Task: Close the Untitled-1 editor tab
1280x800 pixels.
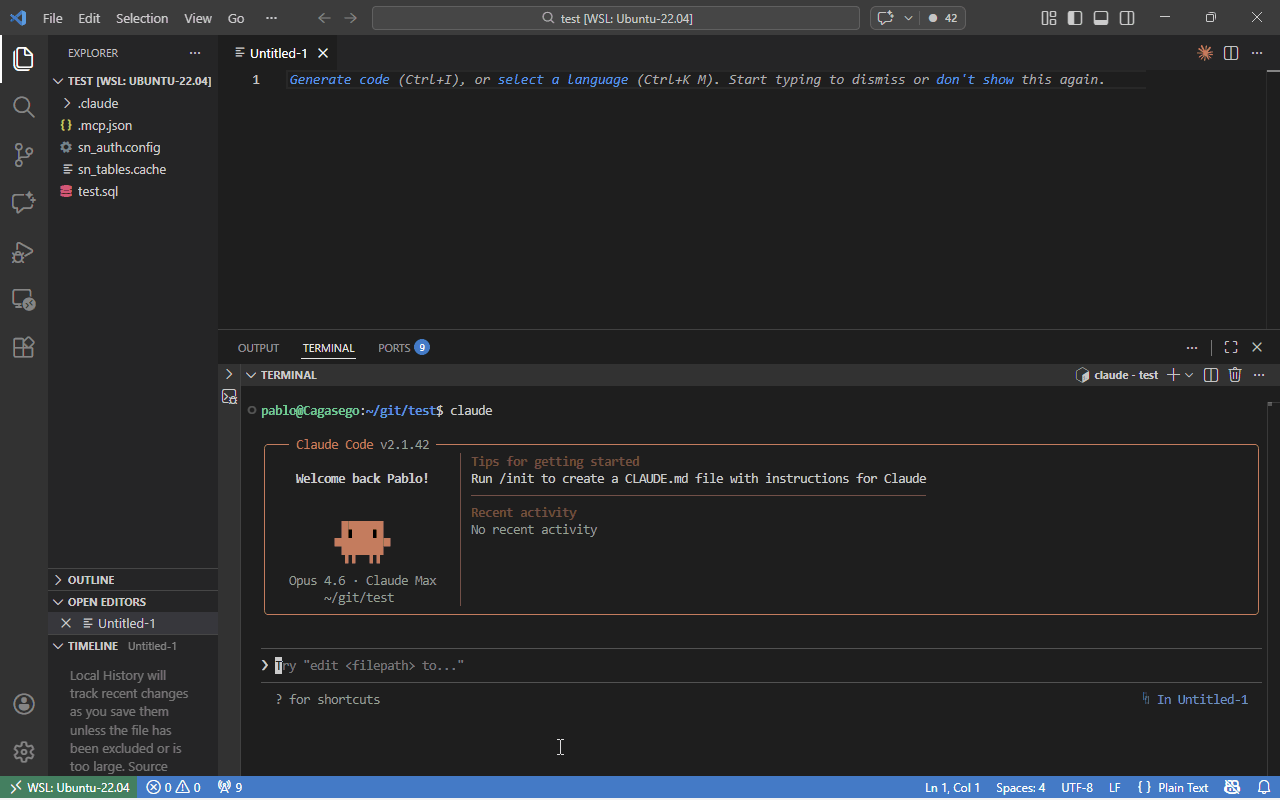Action: pyautogui.click(x=323, y=53)
